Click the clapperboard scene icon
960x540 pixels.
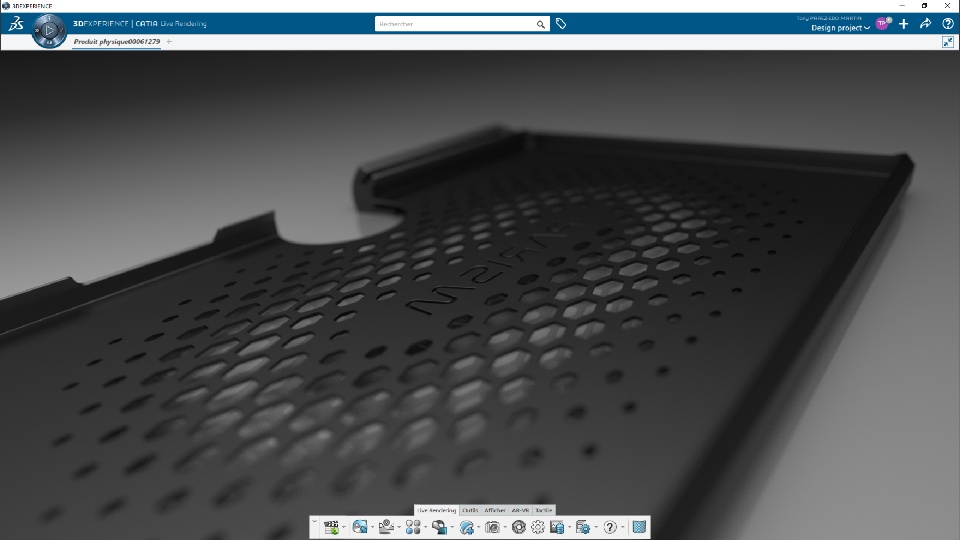click(331, 527)
